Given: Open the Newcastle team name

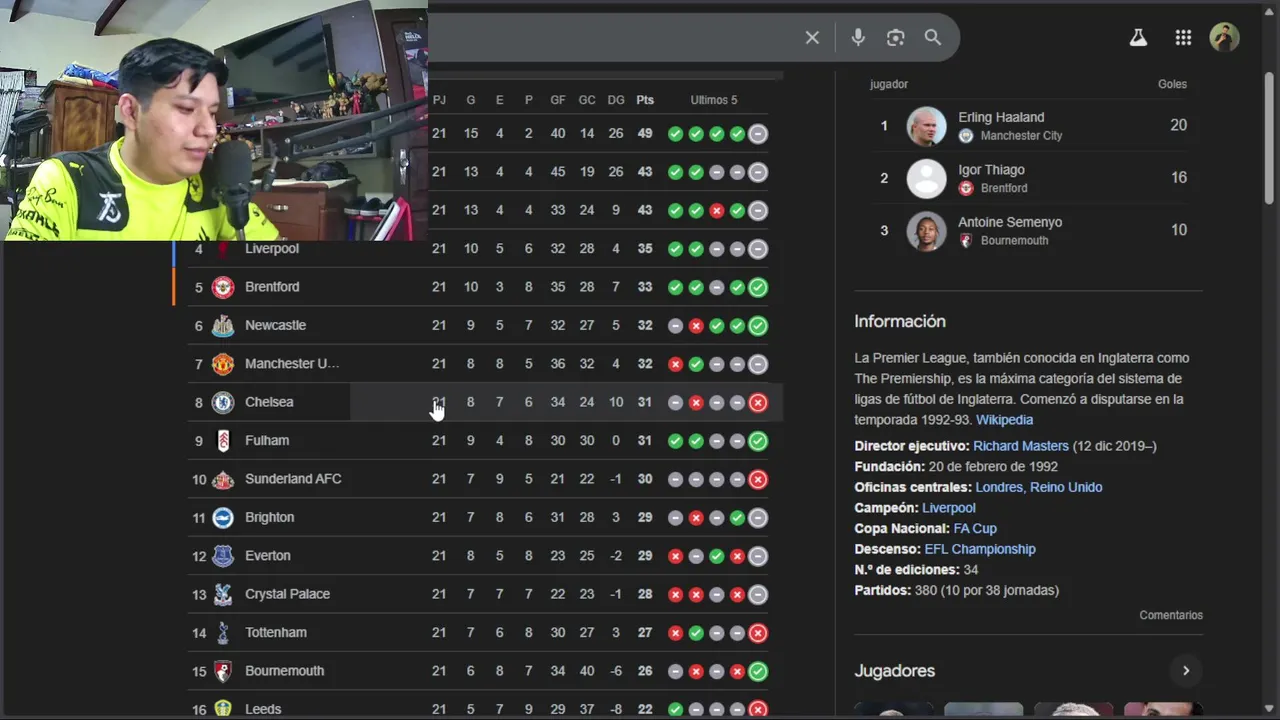Looking at the screenshot, I should coord(275,325).
